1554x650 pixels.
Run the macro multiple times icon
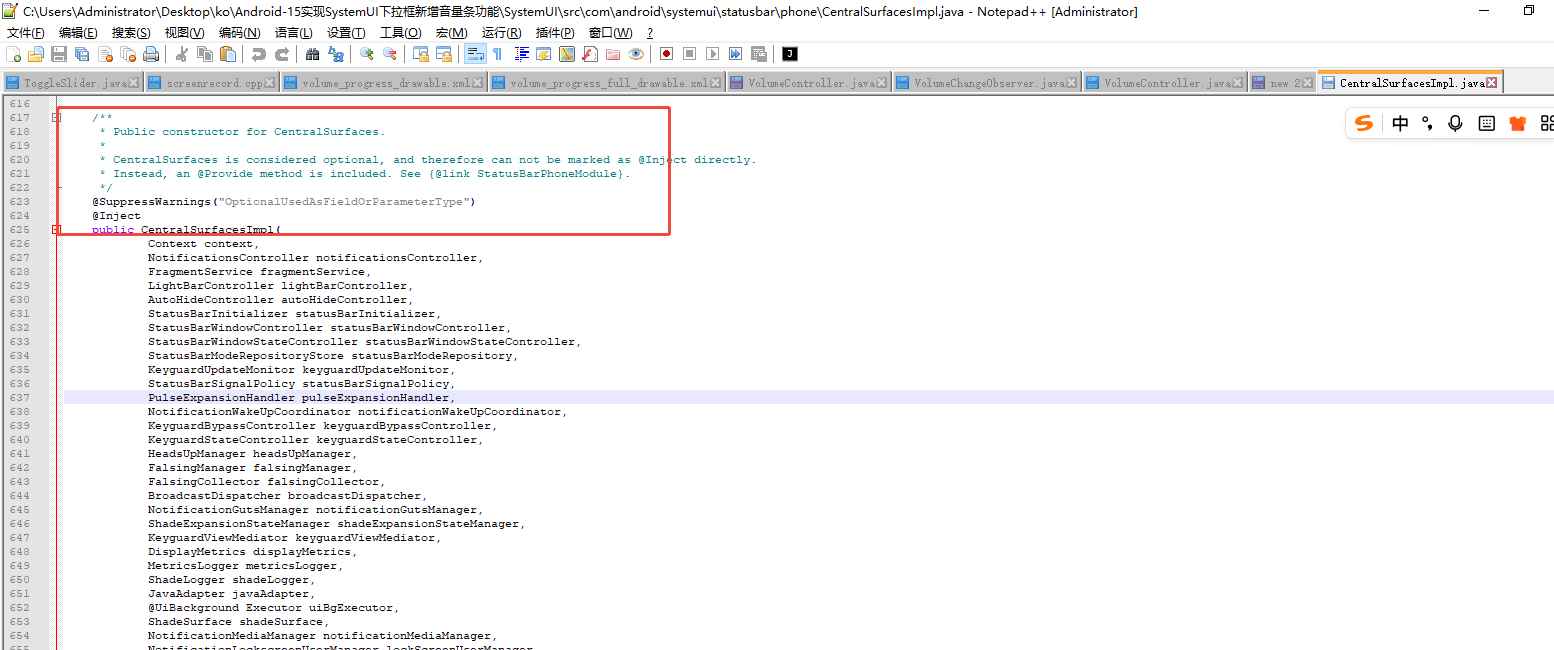(x=736, y=54)
